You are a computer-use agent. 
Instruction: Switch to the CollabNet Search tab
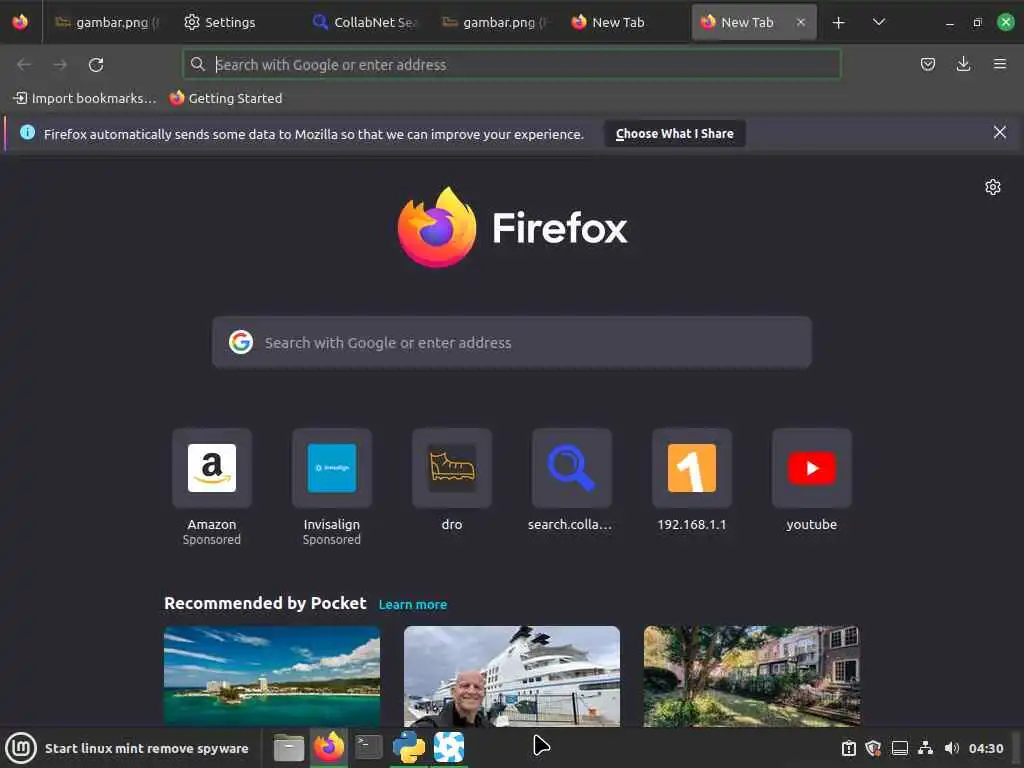coord(366,22)
